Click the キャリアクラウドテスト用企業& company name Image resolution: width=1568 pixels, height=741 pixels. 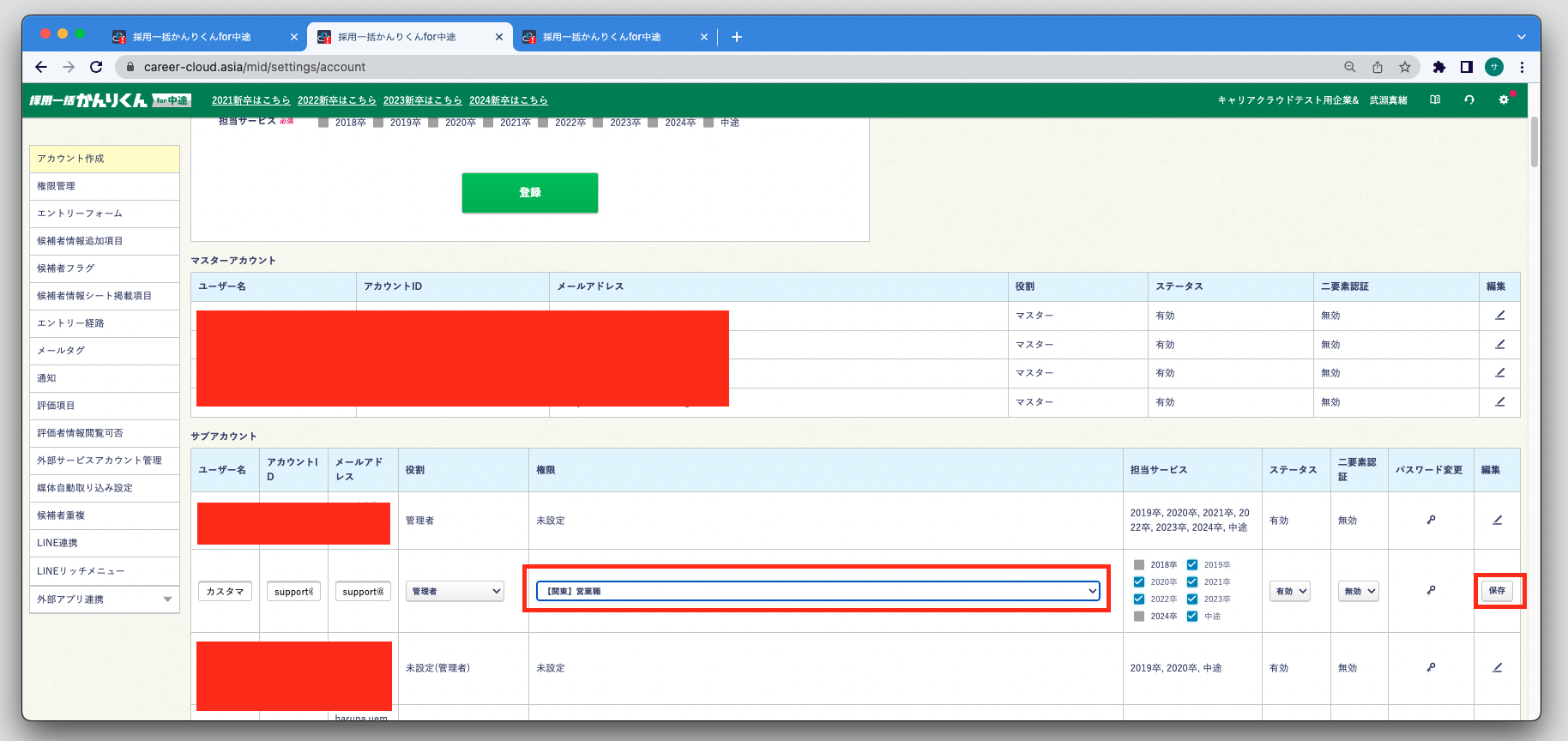tap(1288, 100)
